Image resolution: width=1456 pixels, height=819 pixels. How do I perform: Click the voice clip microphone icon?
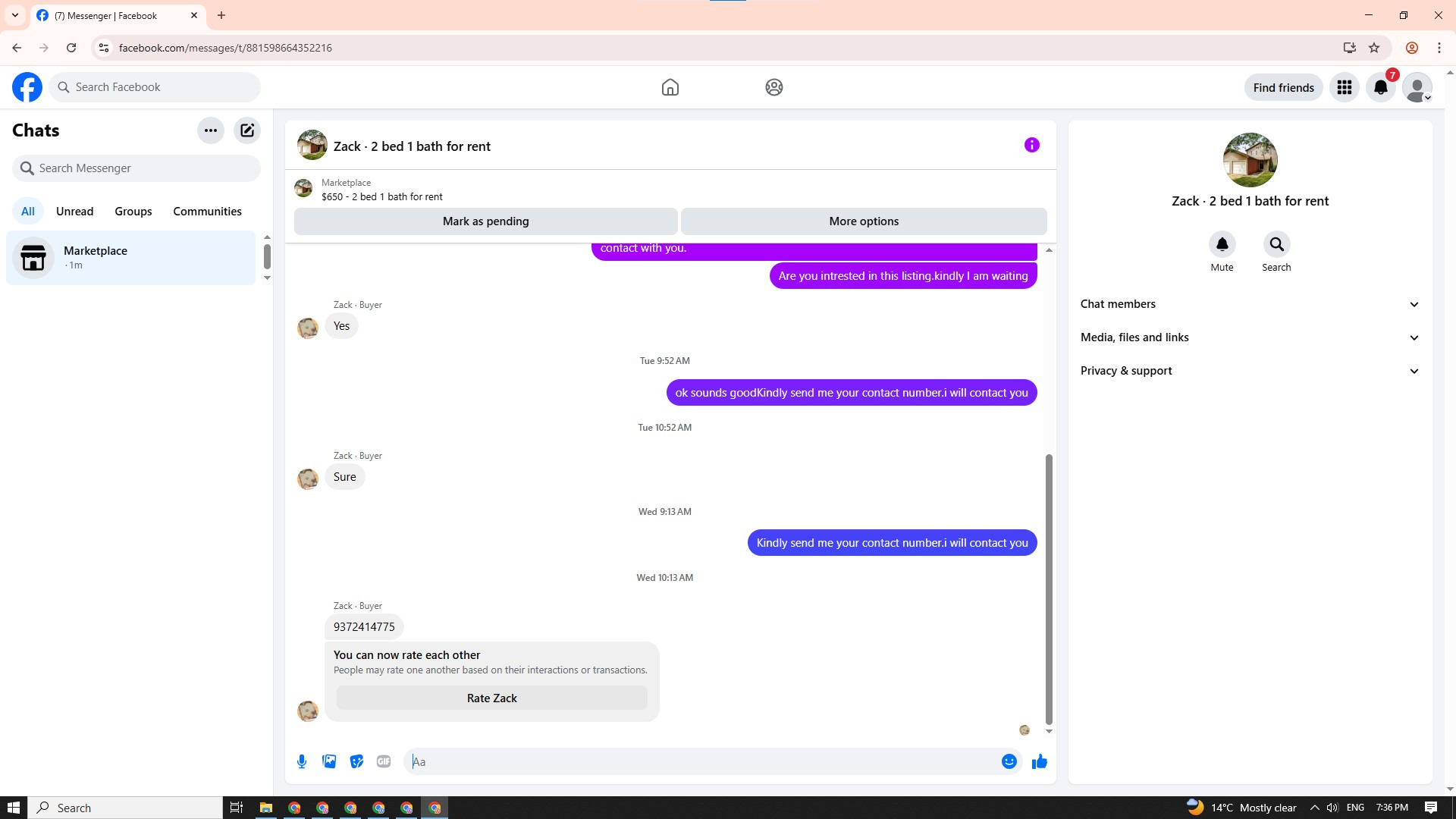tap(302, 761)
